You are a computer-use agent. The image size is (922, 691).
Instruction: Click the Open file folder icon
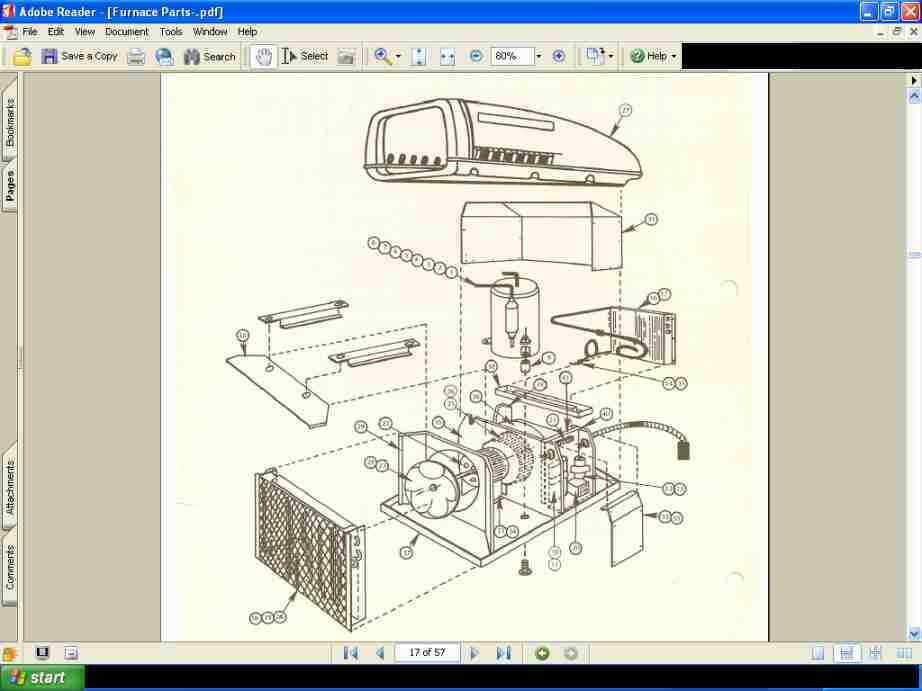22,57
